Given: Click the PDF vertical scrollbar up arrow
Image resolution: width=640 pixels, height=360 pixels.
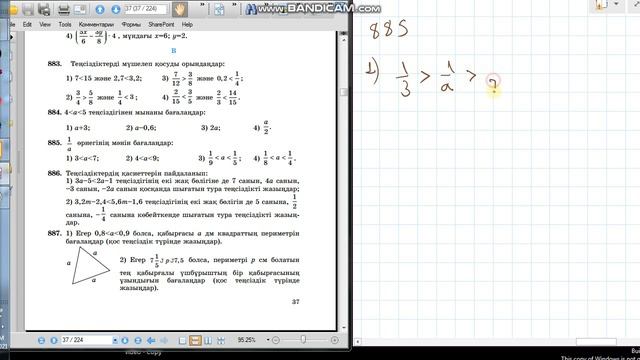Looking at the screenshot, I should (x=344, y=40).
